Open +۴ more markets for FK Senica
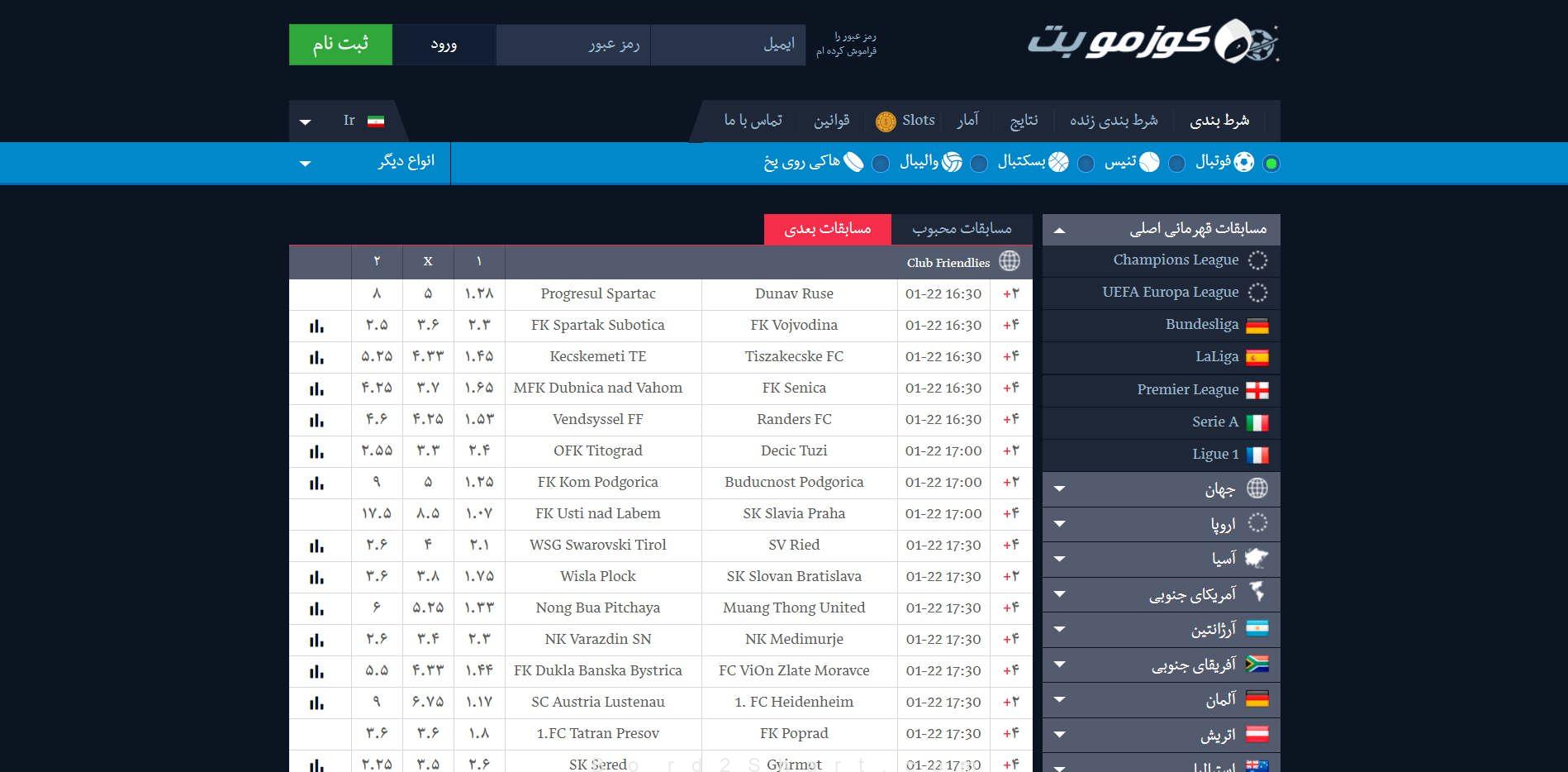The width and height of the screenshot is (1568, 772). click(1011, 388)
